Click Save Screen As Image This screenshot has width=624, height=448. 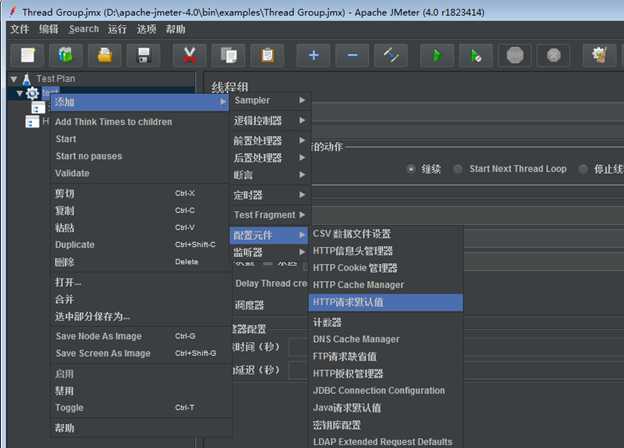point(140,353)
